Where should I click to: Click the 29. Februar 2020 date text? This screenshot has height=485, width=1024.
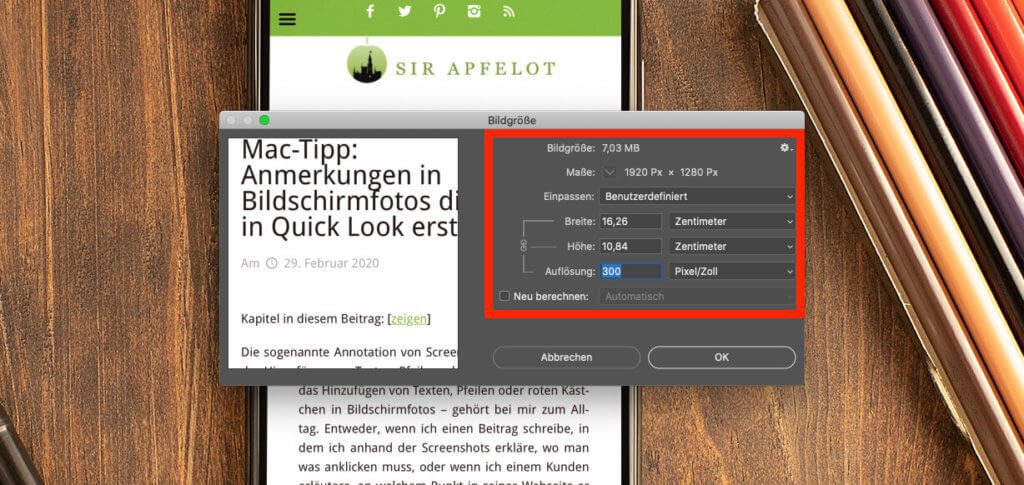[x=331, y=263]
